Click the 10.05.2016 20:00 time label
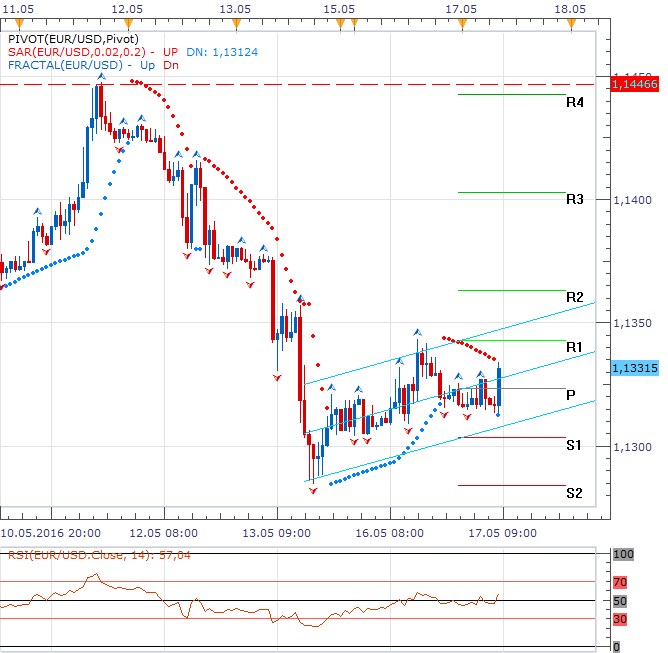Viewport: 668px width, 653px height. tap(51, 533)
